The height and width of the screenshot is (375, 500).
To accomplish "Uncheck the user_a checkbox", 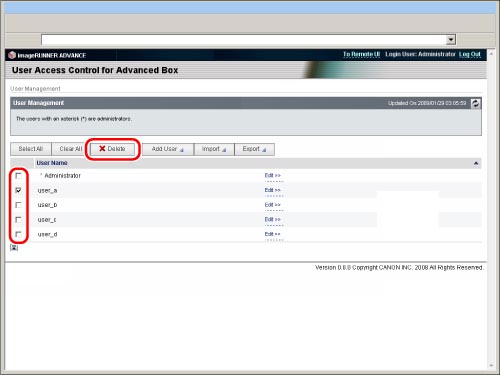I will click(x=18, y=190).
